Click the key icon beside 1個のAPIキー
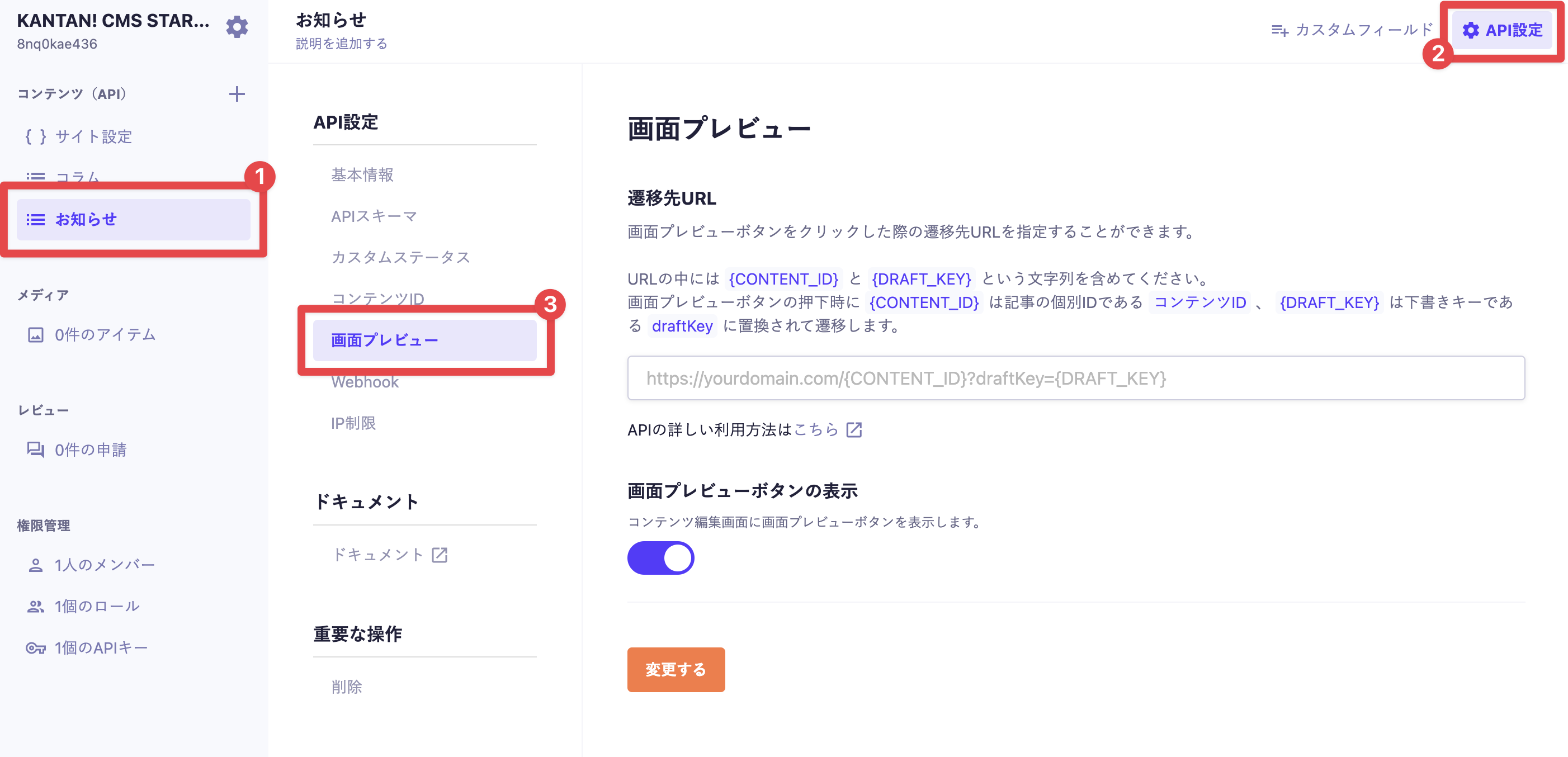The width and height of the screenshot is (1568, 757). [x=35, y=647]
